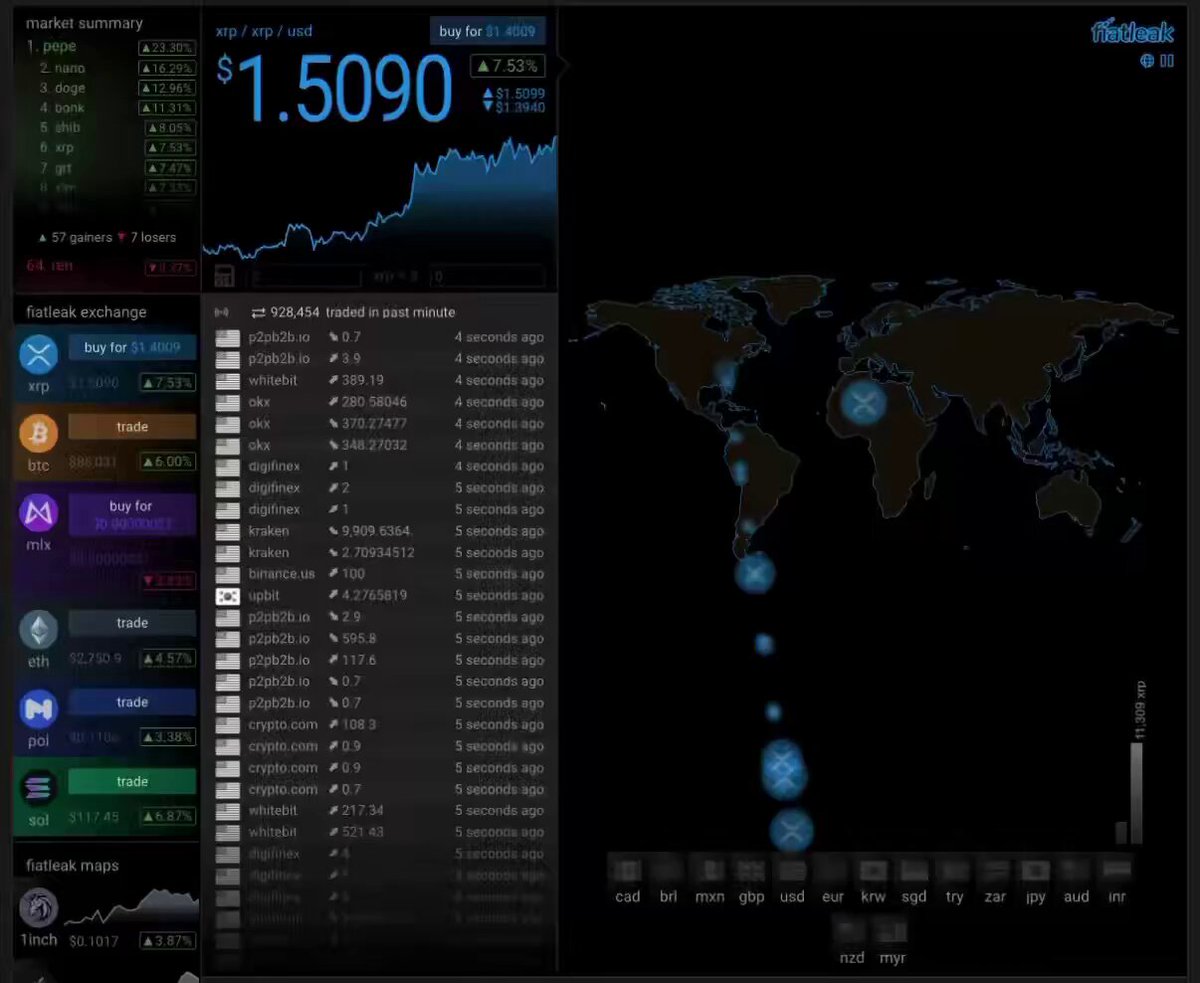This screenshot has height=983, width=1200.
Task: Click the whitebit 389.19 trade row
Action: pos(380,380)
